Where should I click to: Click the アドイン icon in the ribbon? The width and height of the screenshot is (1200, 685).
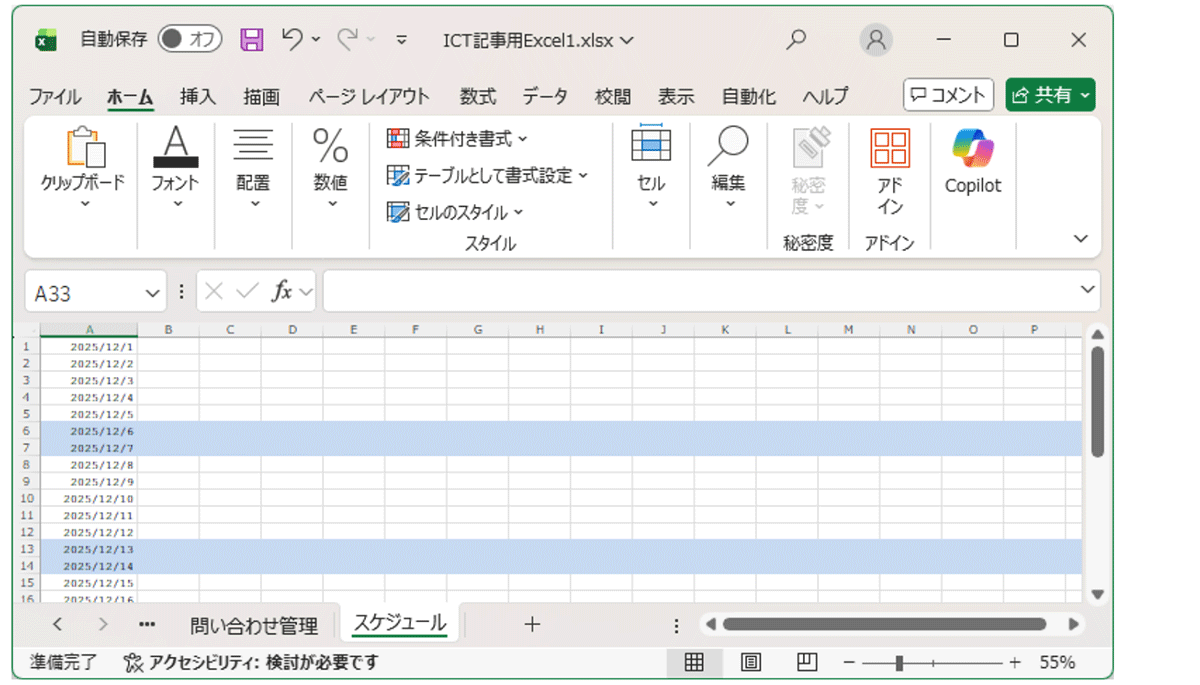click(888, 165)
